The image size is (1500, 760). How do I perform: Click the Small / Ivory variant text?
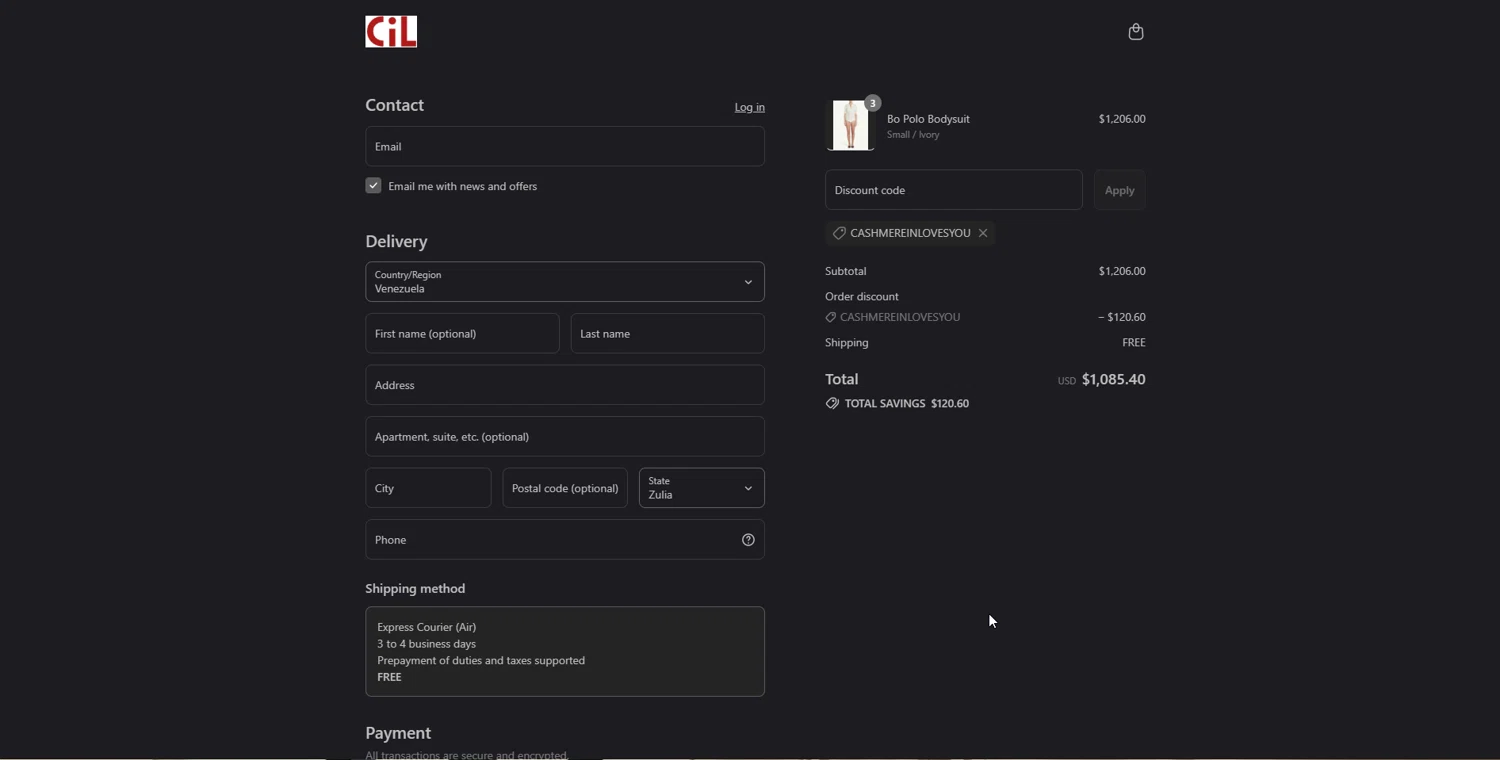[x=913, y=135]
